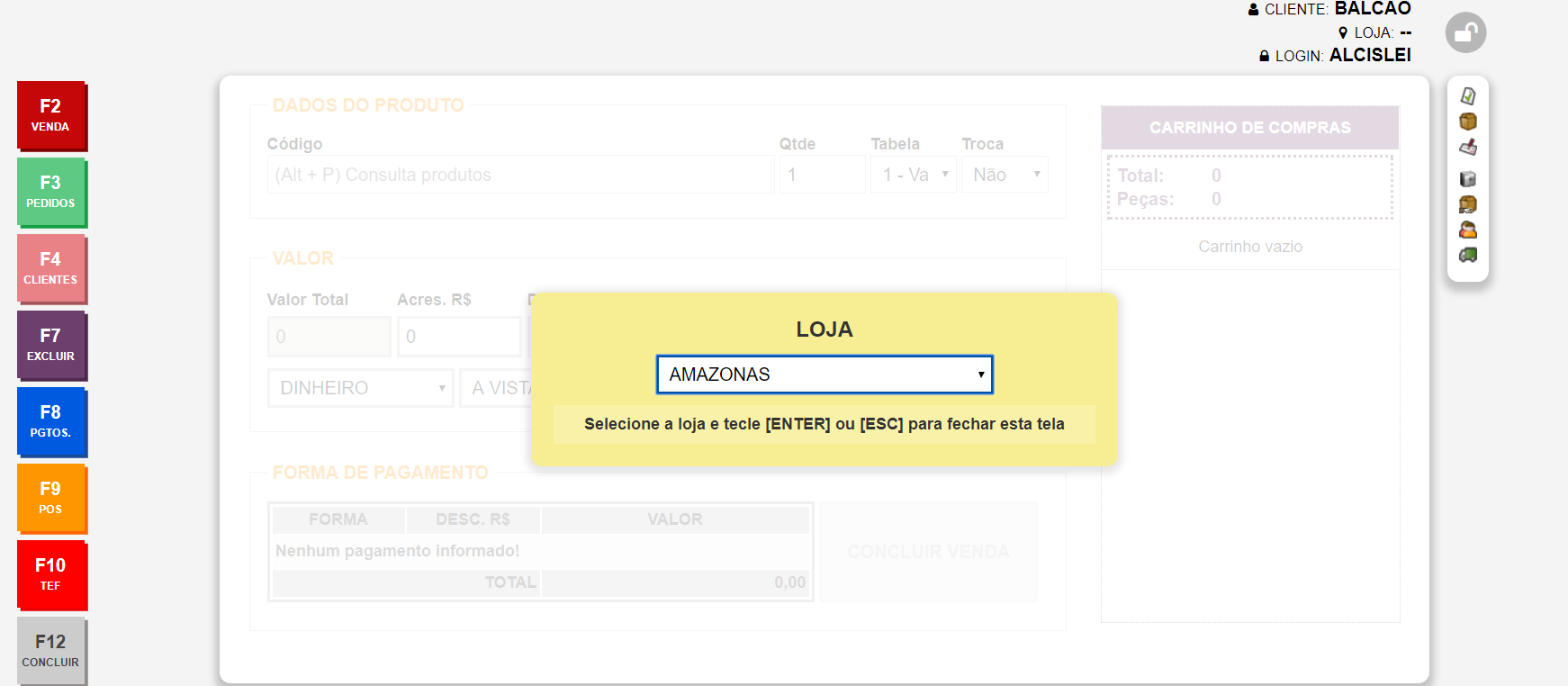Image resolution: width=1568 pixels, height=686 pixels.
Task: Click the Acres. R$ input field
Action: tap(459, 337)
